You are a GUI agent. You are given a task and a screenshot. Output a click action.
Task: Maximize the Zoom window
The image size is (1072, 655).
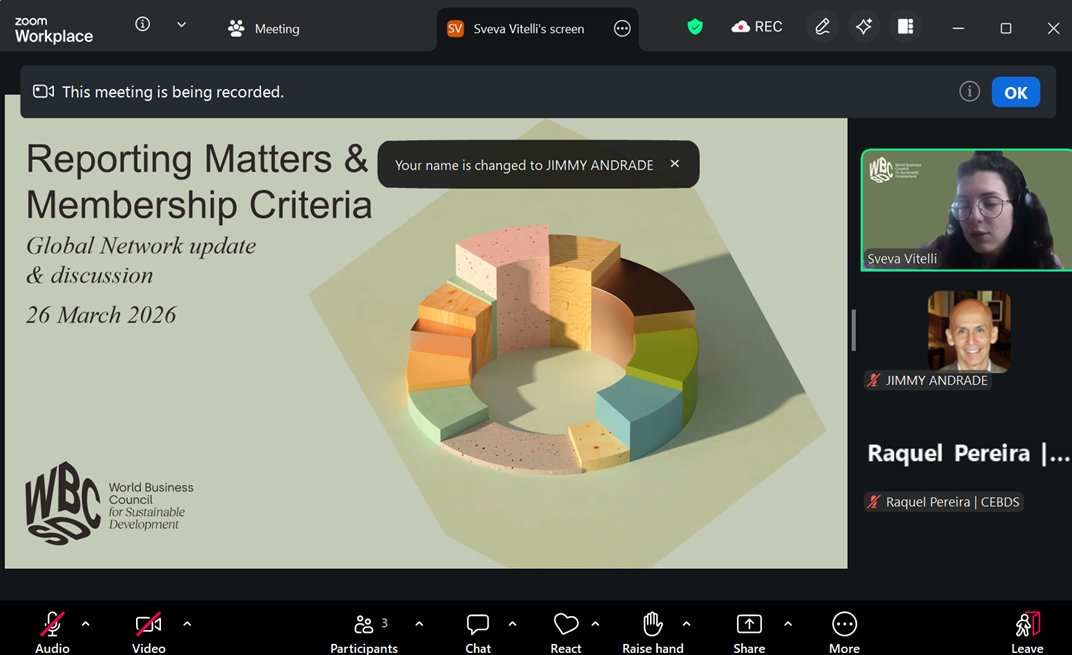coord(1006,28)
